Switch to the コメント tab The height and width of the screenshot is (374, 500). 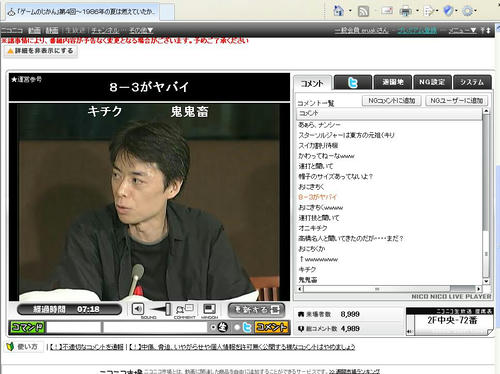[312, 83]
